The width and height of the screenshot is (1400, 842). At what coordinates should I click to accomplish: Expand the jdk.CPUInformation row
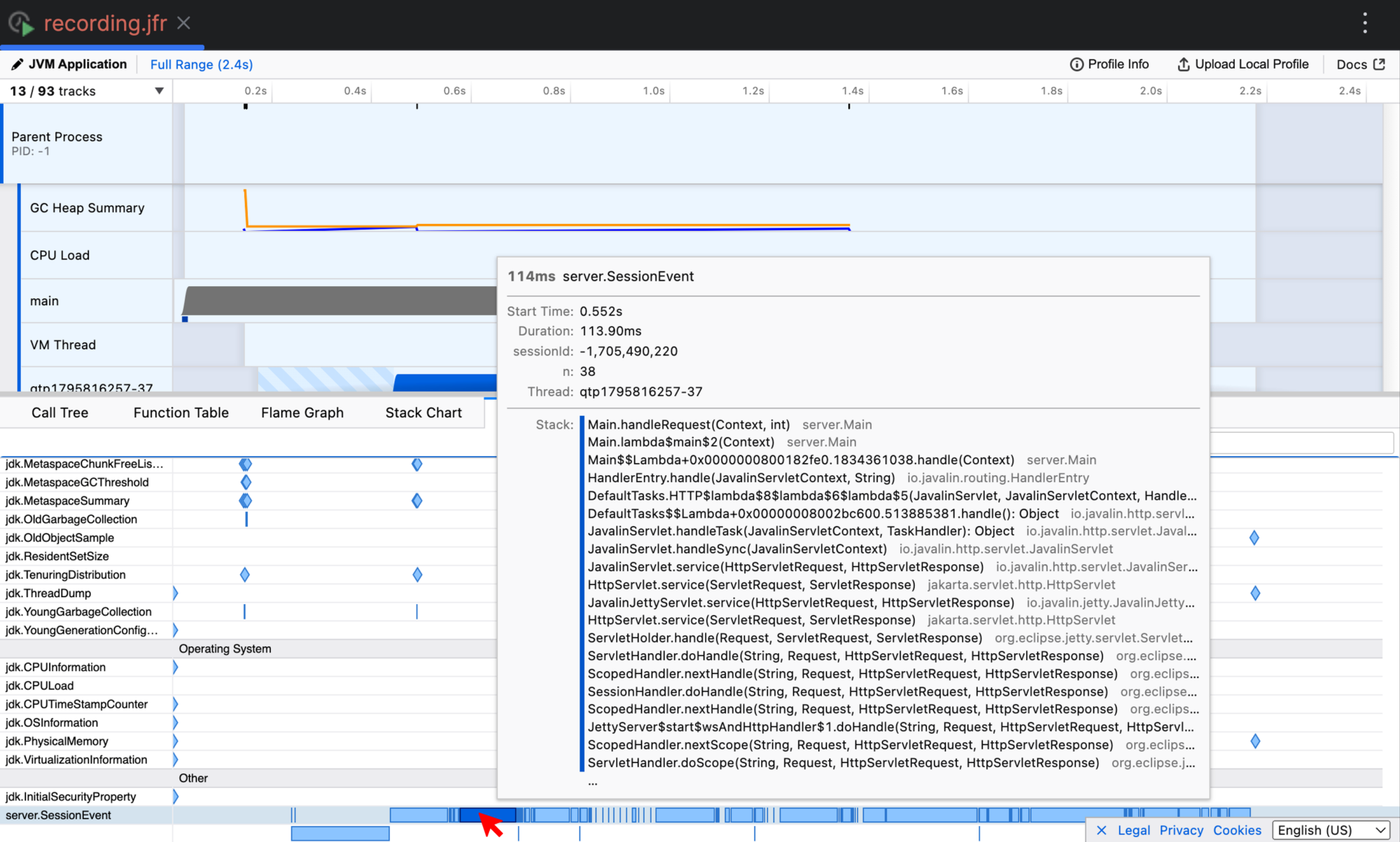pyautogui.click(x=175, y=667)
